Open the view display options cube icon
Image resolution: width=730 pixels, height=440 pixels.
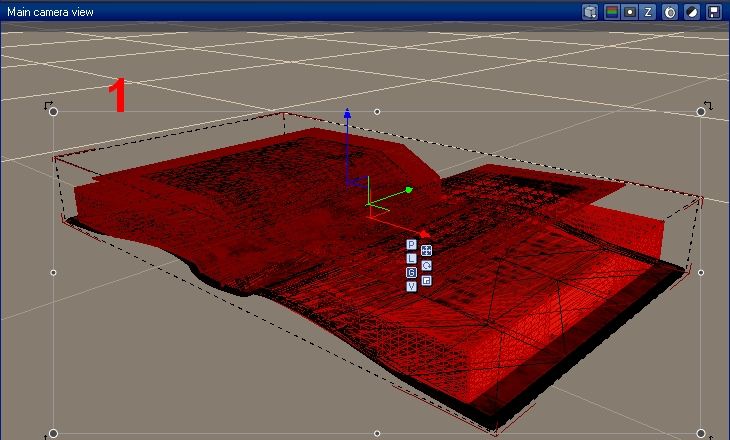[x=590, y=12]
